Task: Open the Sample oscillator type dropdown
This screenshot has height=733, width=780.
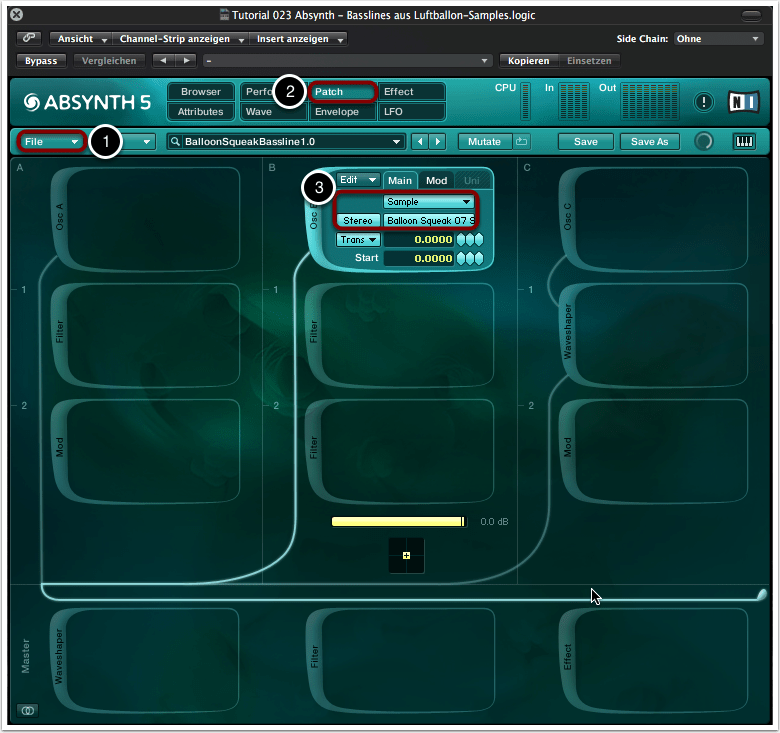Action: pos(429,201)
